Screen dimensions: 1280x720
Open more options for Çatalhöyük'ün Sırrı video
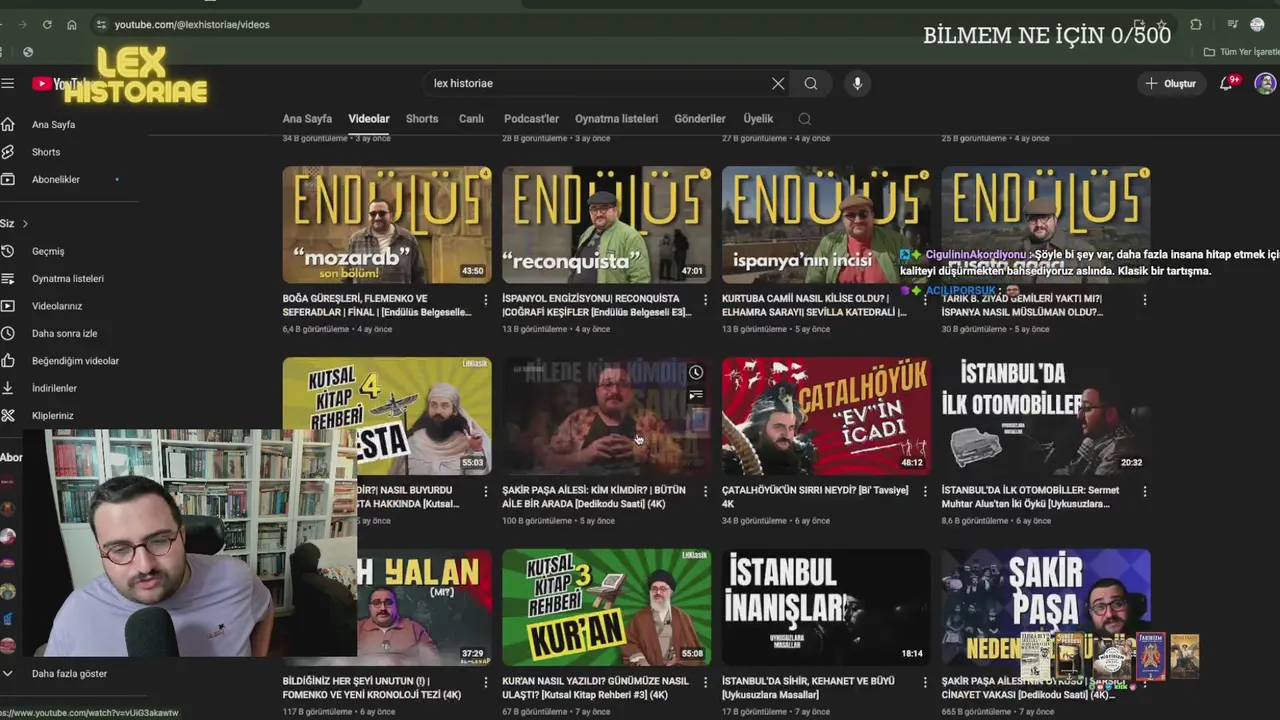925,491
